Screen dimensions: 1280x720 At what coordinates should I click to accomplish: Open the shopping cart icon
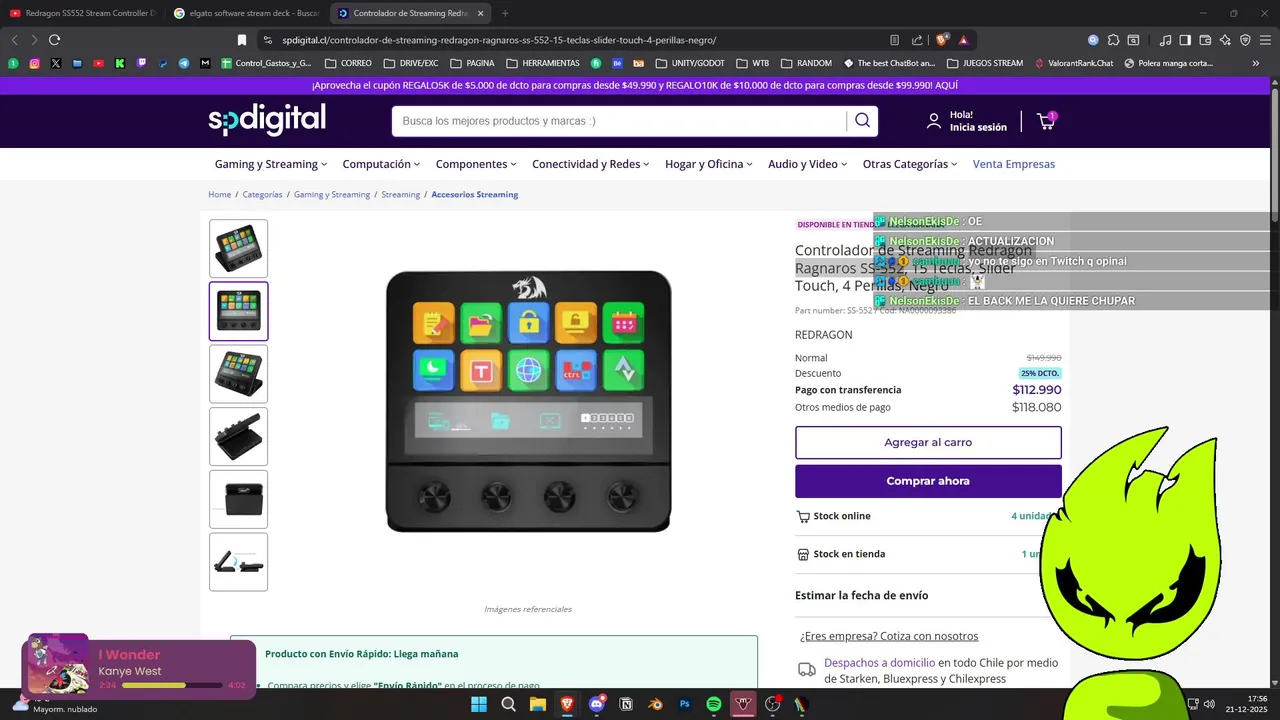tap(1046, 121)
